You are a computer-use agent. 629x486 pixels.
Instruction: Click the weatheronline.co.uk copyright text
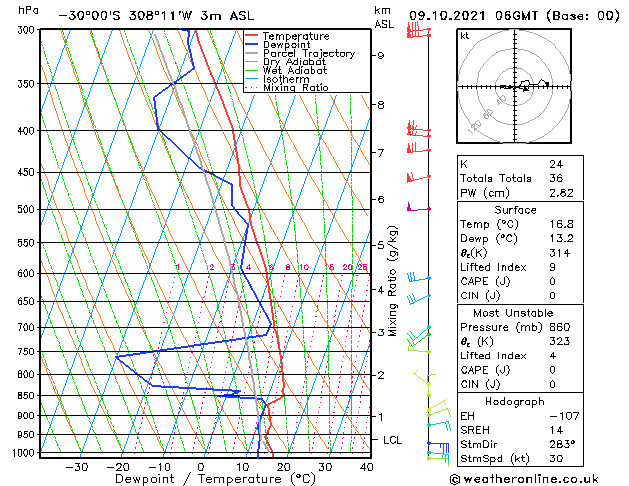(x=524, y=479)
